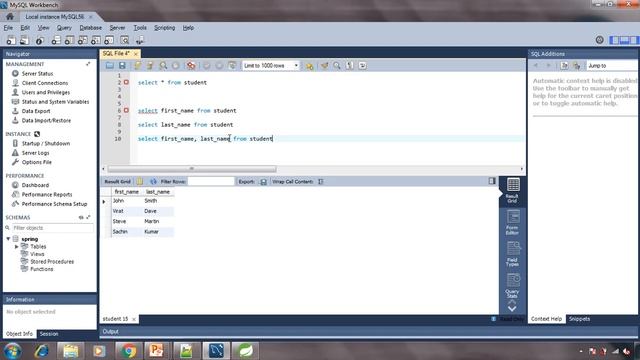Save snippet star icon in editor toolbar
640x360 pixels.
[x=309, y=65]
